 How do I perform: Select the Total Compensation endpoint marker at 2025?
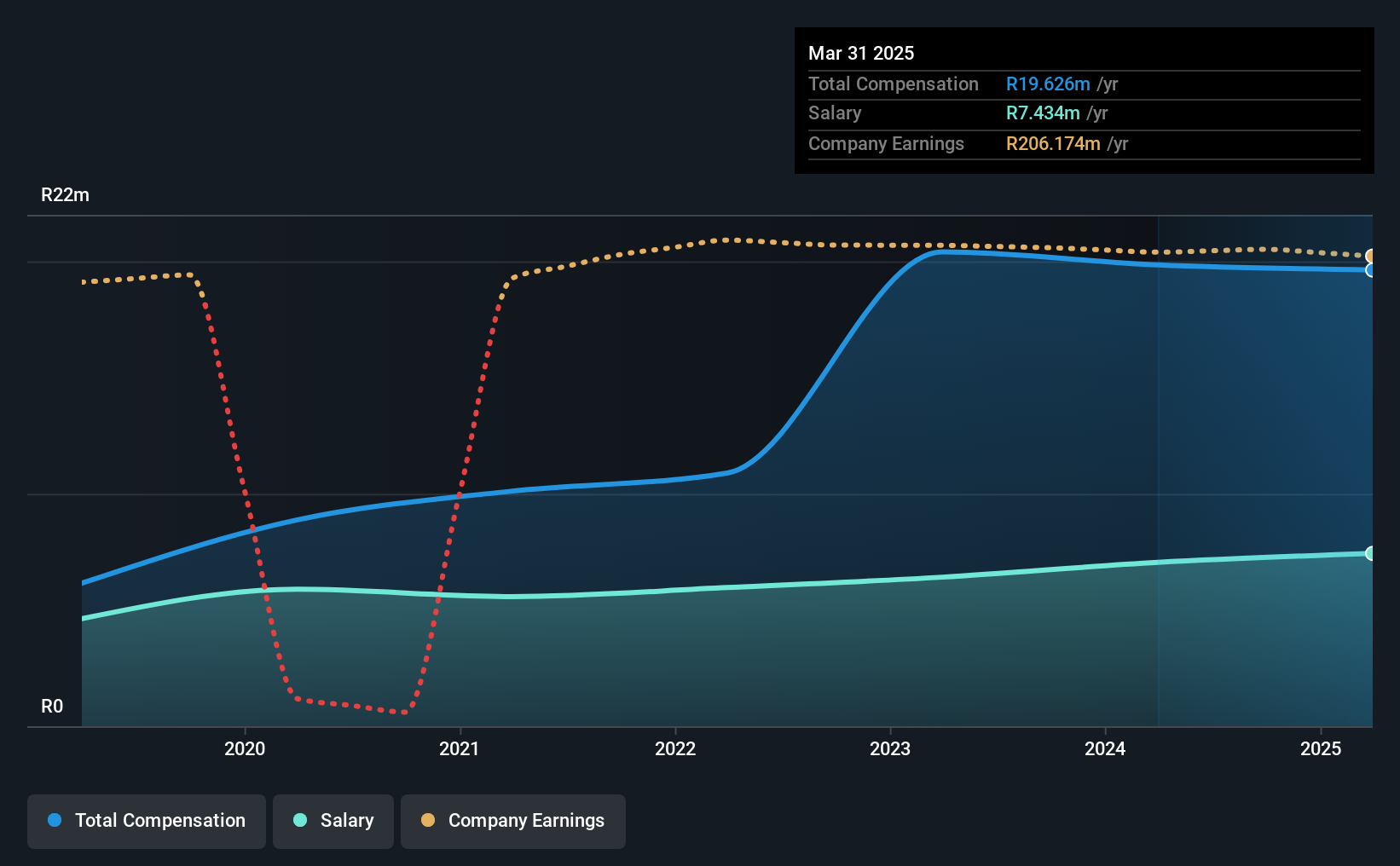[x=1371, y=270]
